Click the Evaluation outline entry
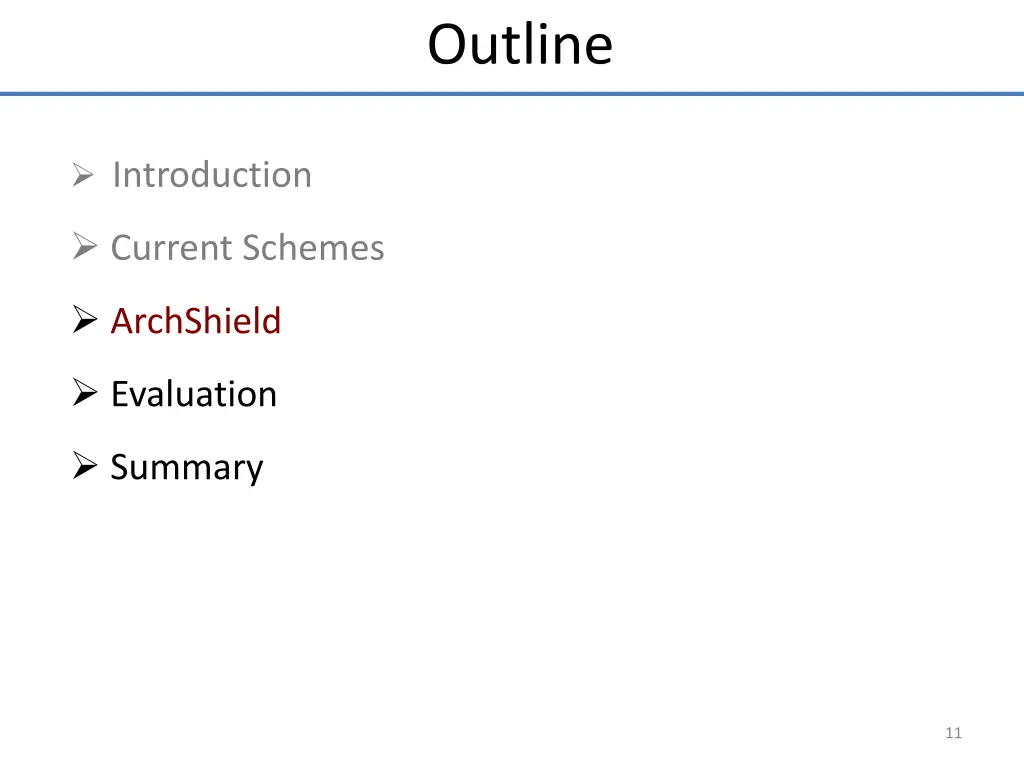This screenshot has height=768, width=1024. 194,394
